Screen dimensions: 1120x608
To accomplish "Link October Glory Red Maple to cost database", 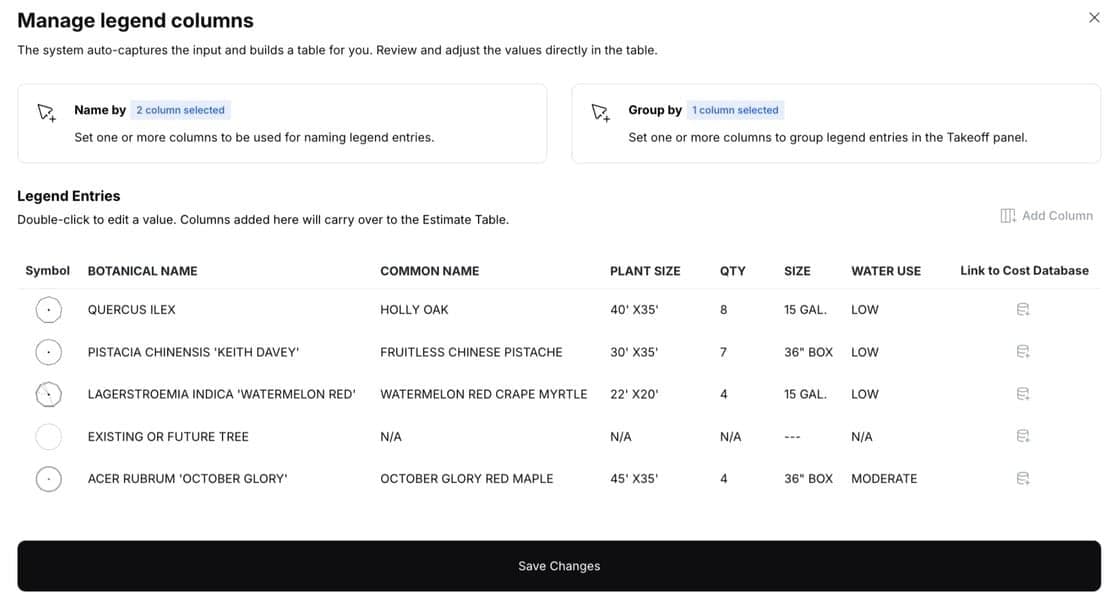I will tap(1022, 478).
